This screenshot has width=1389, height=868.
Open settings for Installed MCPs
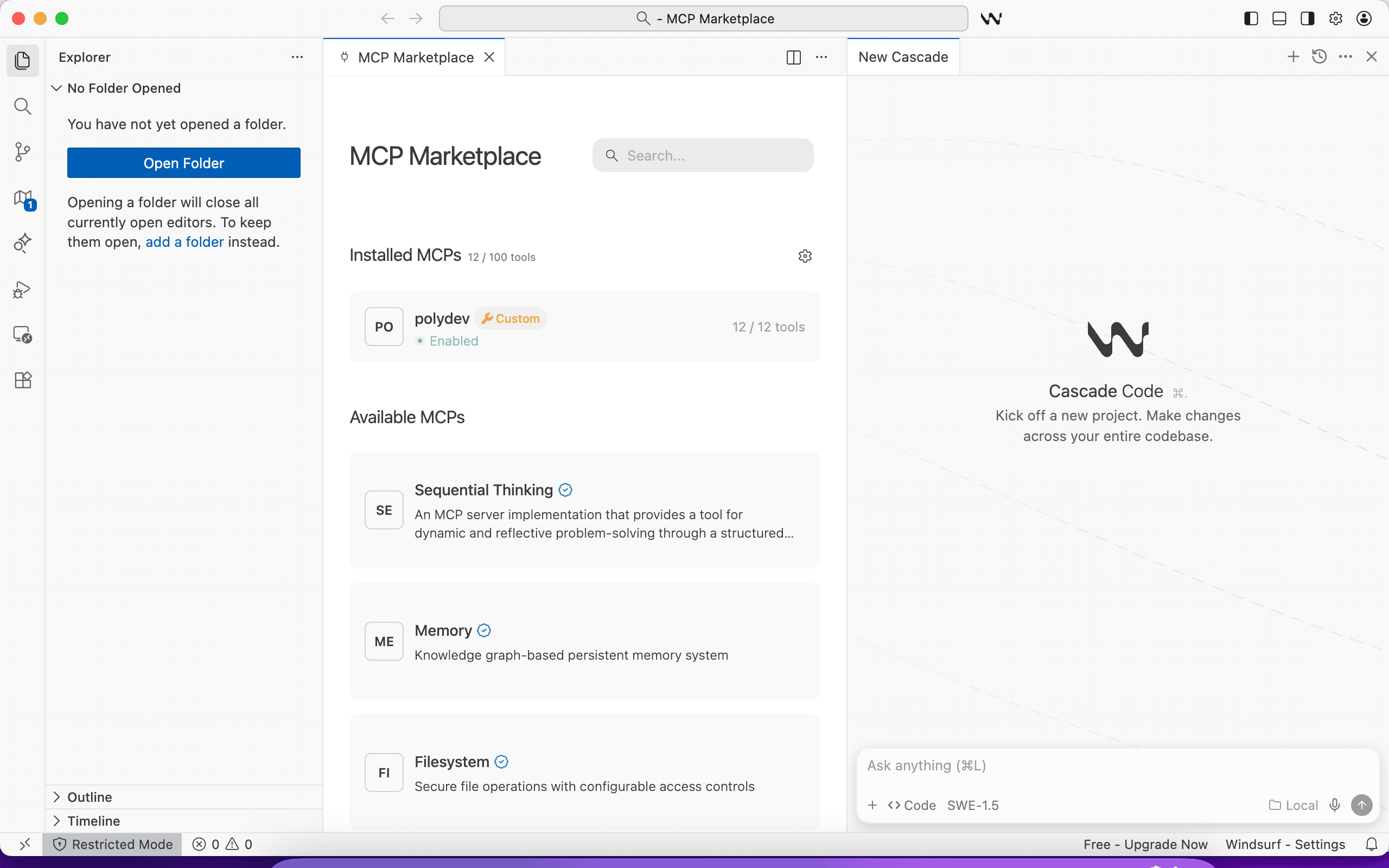(805, 256)
